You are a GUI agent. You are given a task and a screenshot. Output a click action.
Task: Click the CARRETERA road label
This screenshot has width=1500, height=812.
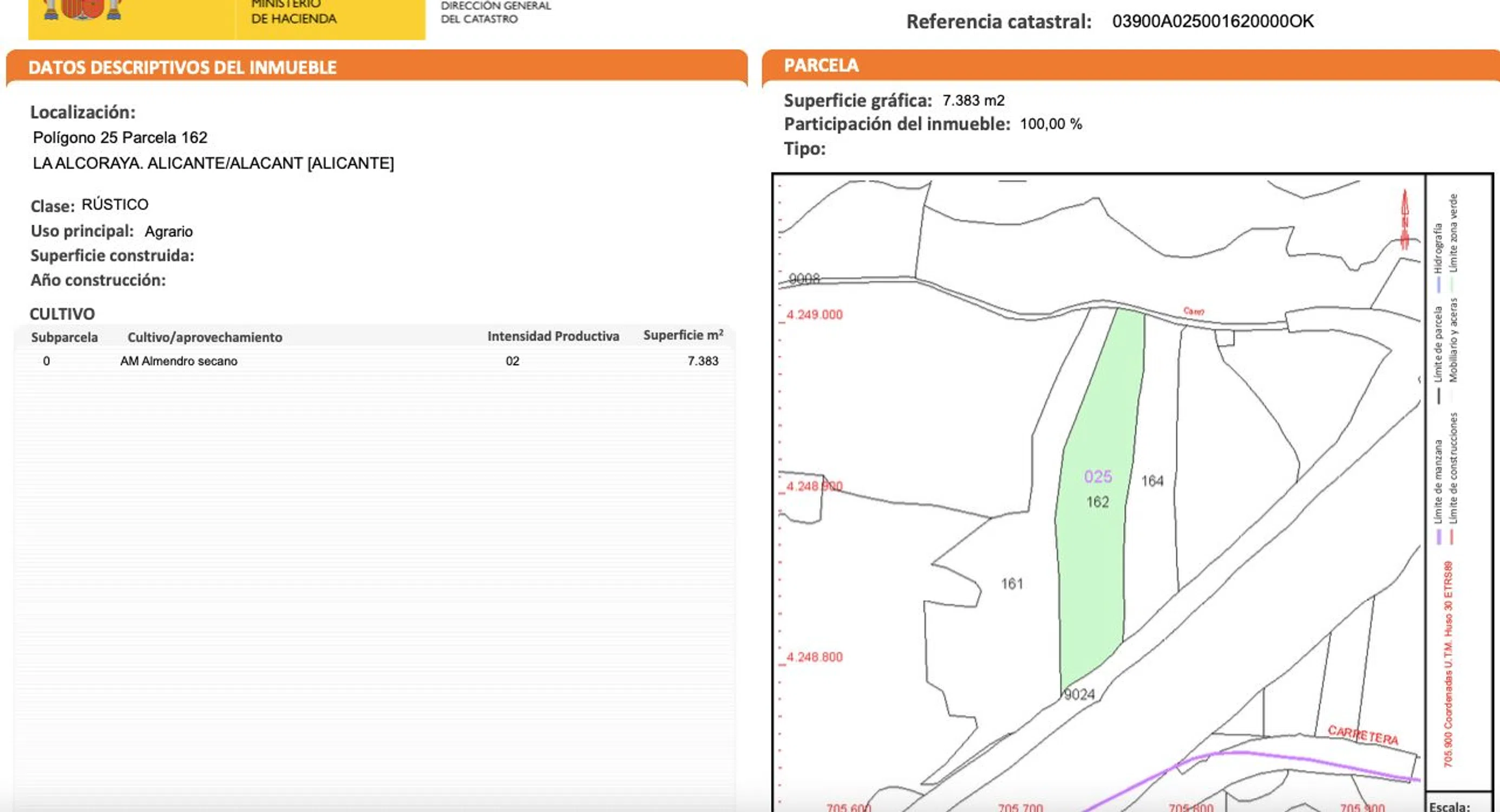click(x=1363, y=735)
